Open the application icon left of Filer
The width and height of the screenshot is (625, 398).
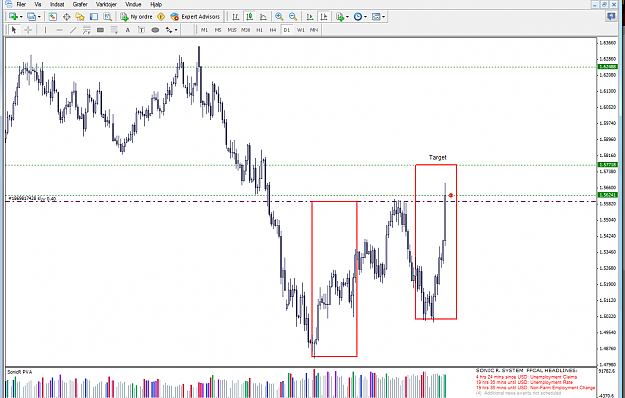point(9,4)
